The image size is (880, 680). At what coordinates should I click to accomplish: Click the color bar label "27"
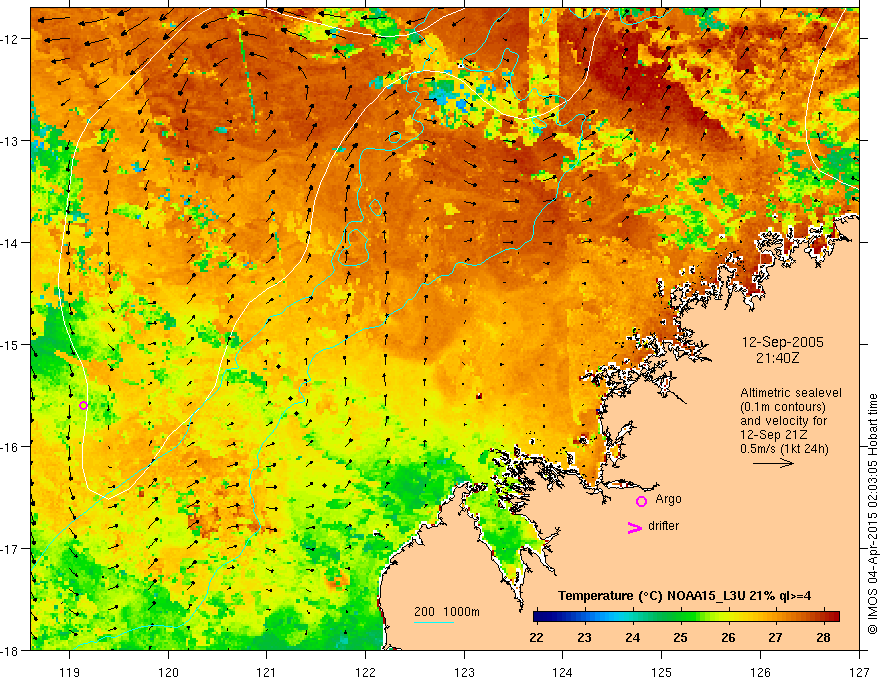pyautogui.click(x=775, y=638)
